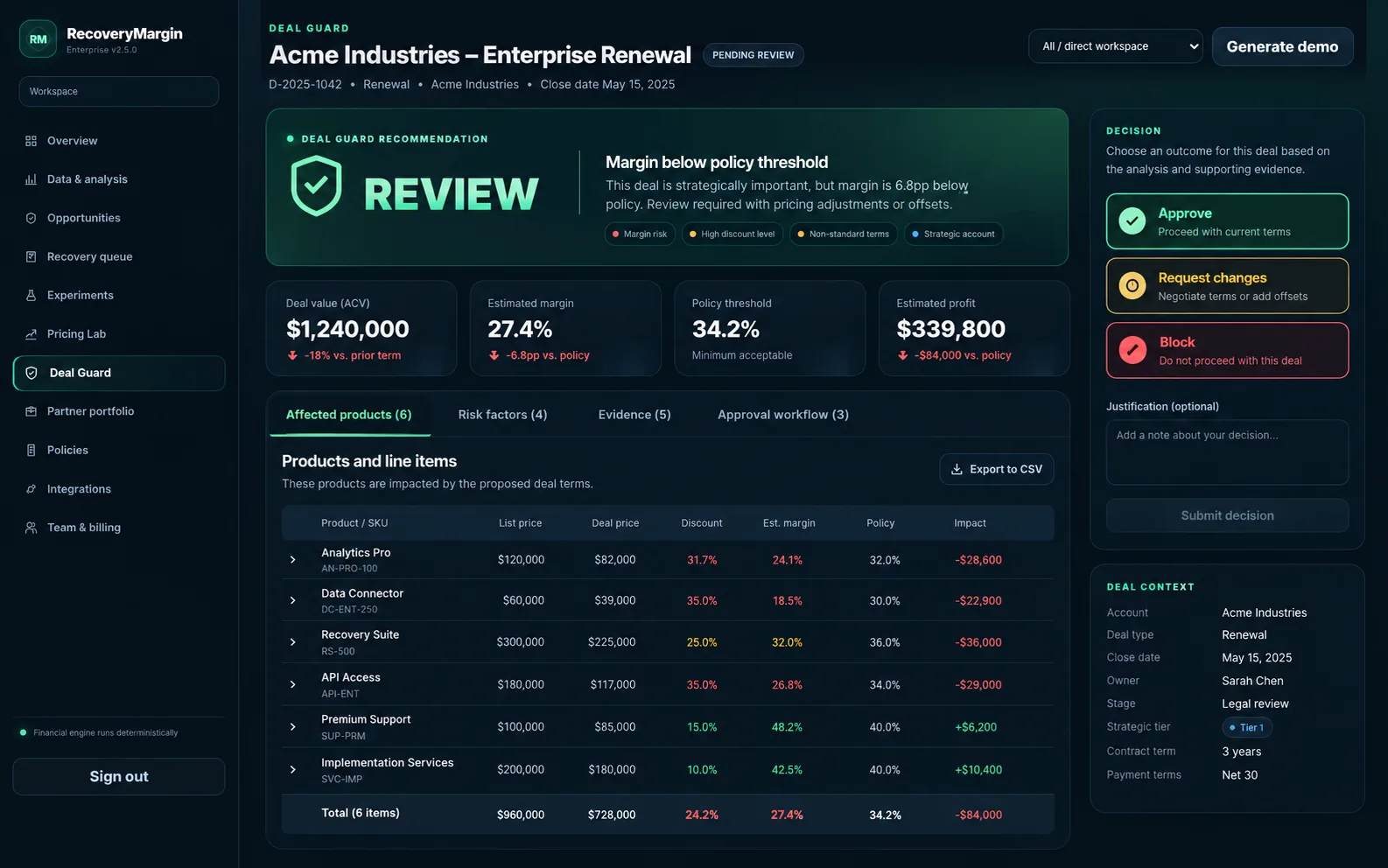1388x868 pixels.
Task: Click the Total impact value -$84,000
Action: [978, 815]
